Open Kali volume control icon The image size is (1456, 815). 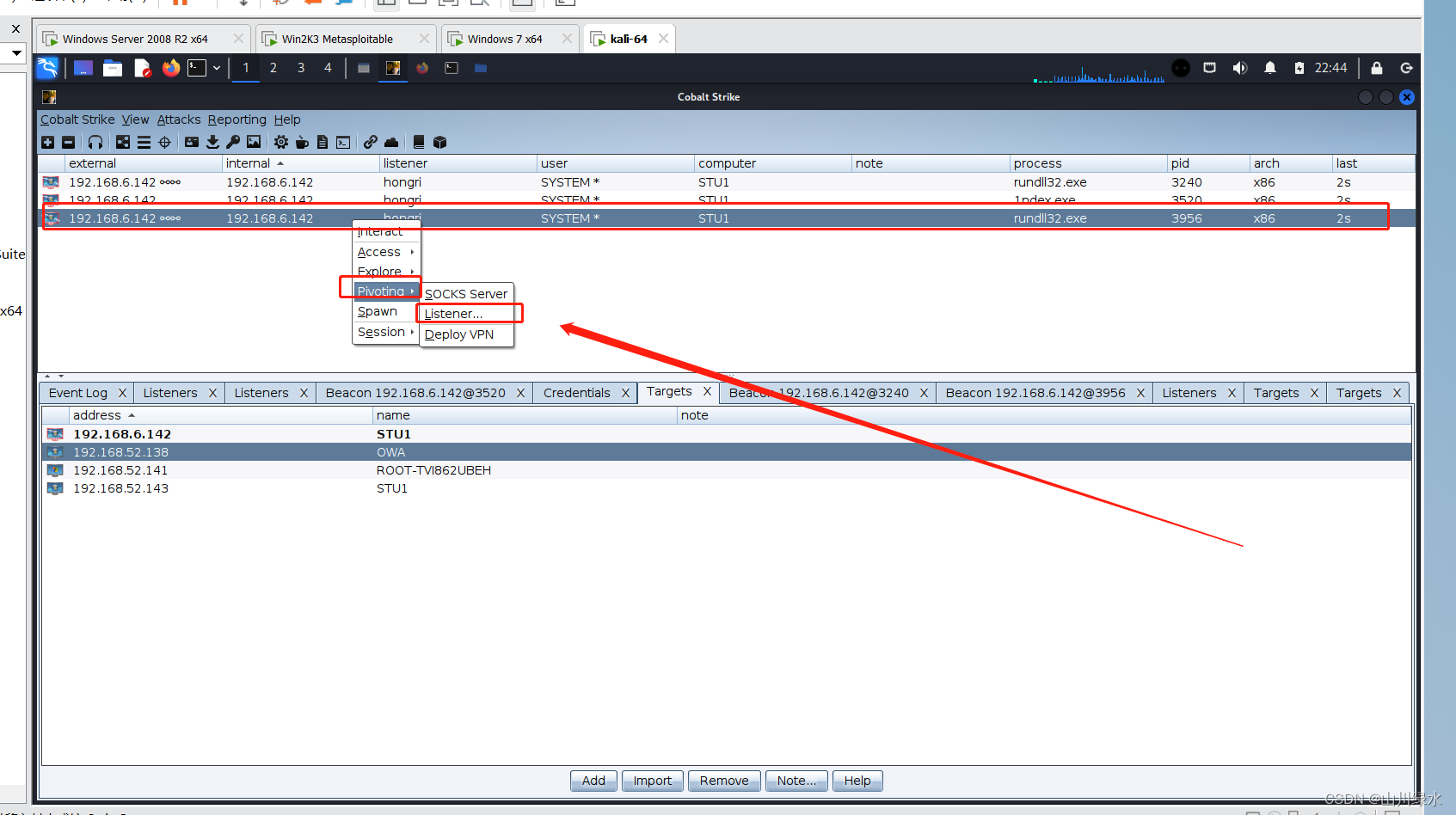[1240, 68]
